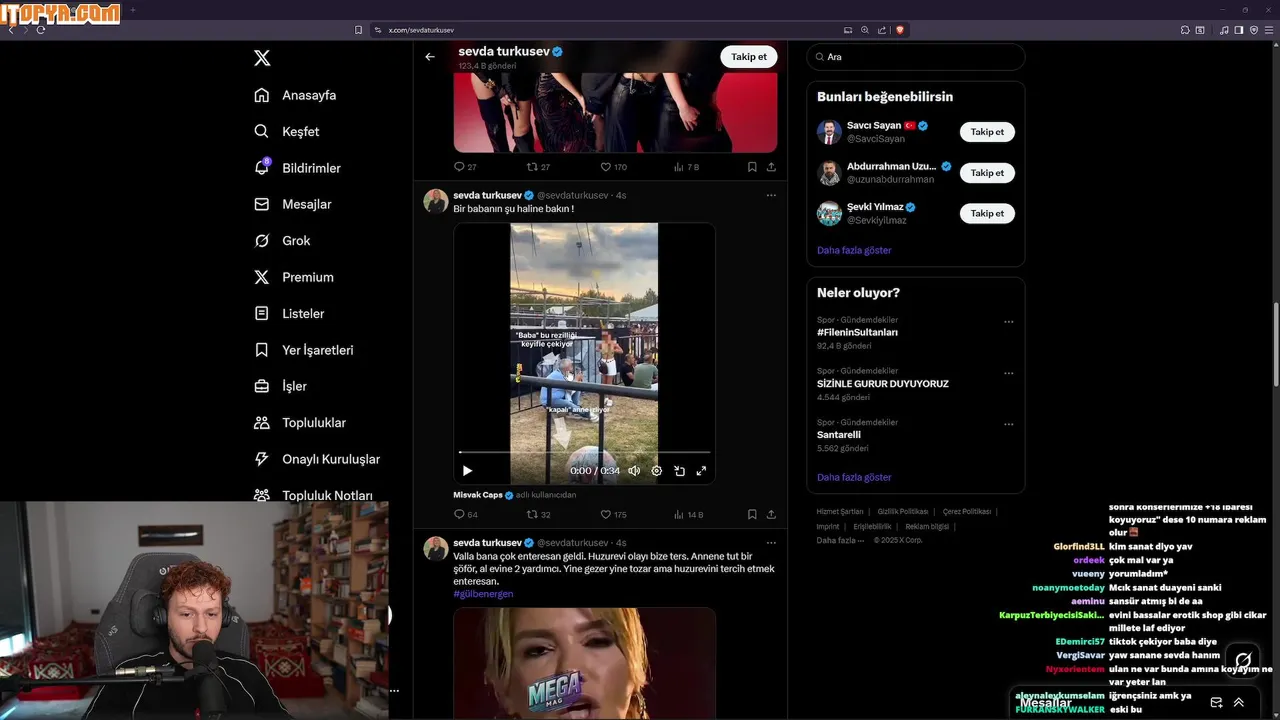Open new browser tab with plus

(x=133, y=10)
